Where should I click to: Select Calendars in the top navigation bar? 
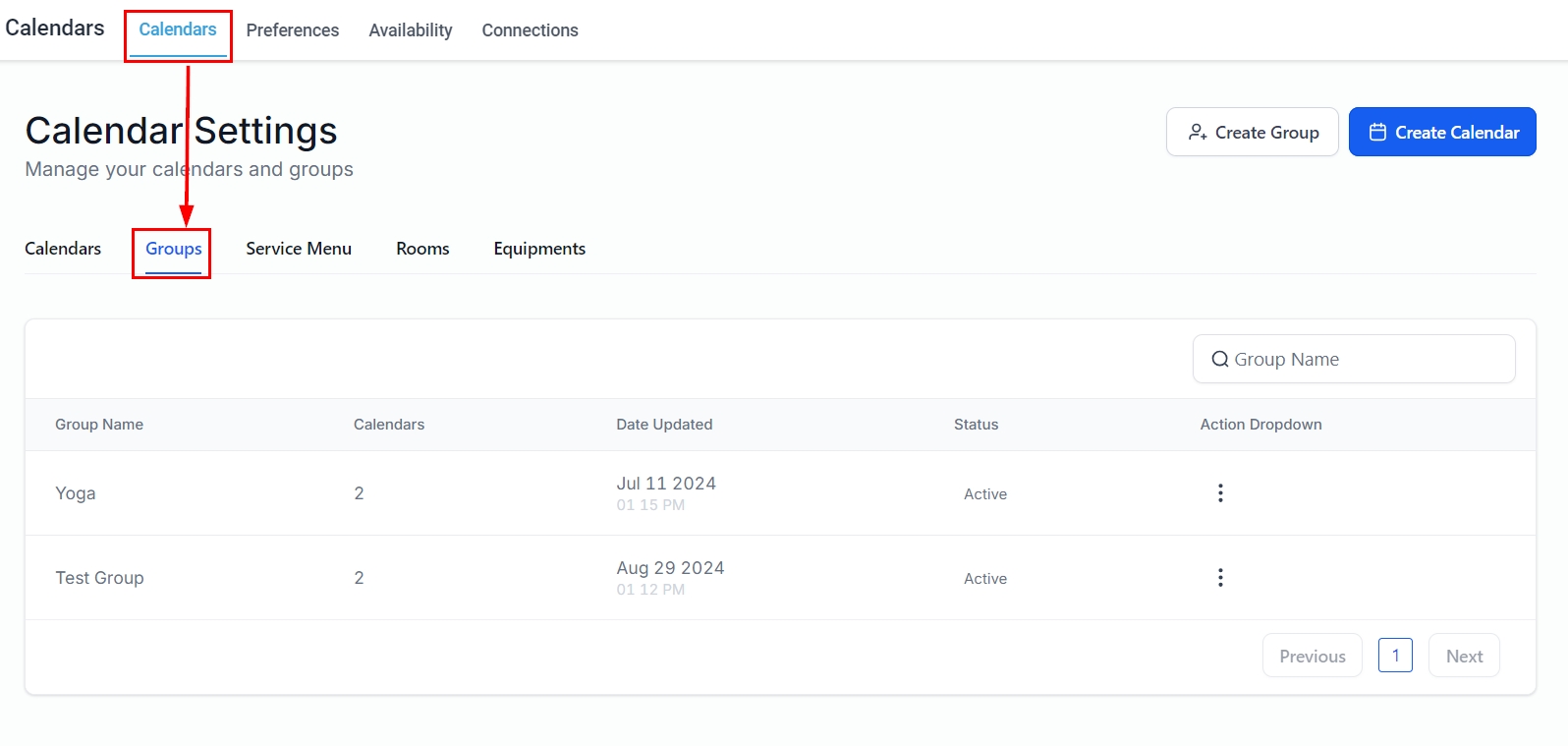coord(178,30)
